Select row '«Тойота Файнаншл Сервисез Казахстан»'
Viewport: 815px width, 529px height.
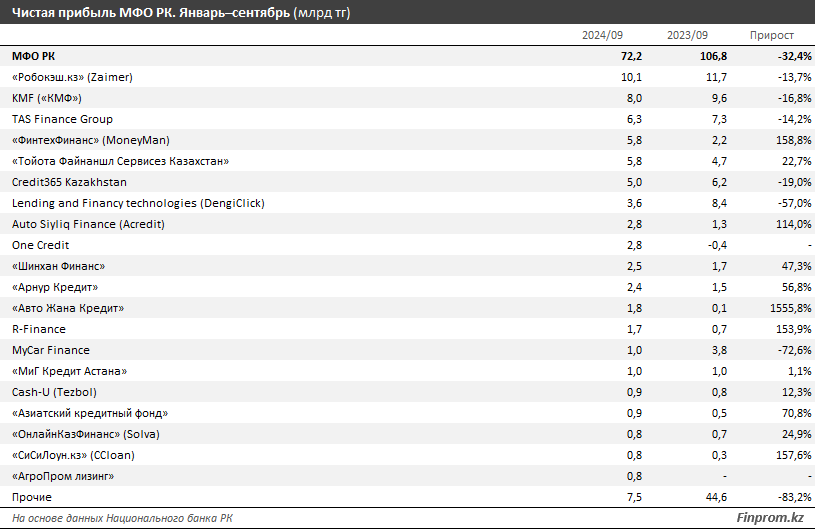(x=408, y=161)
